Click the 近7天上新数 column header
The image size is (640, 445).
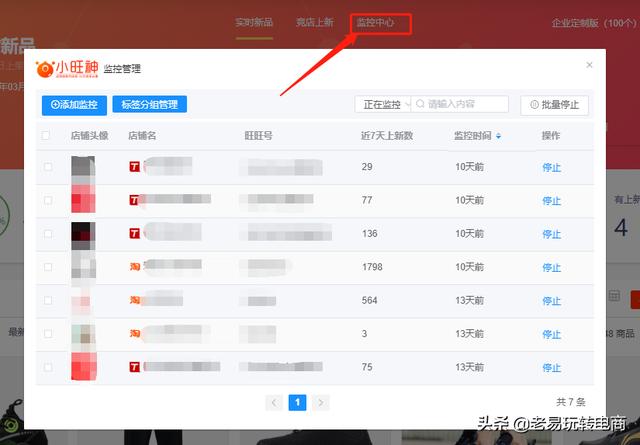pyautogui.click(x=387, y=136)
